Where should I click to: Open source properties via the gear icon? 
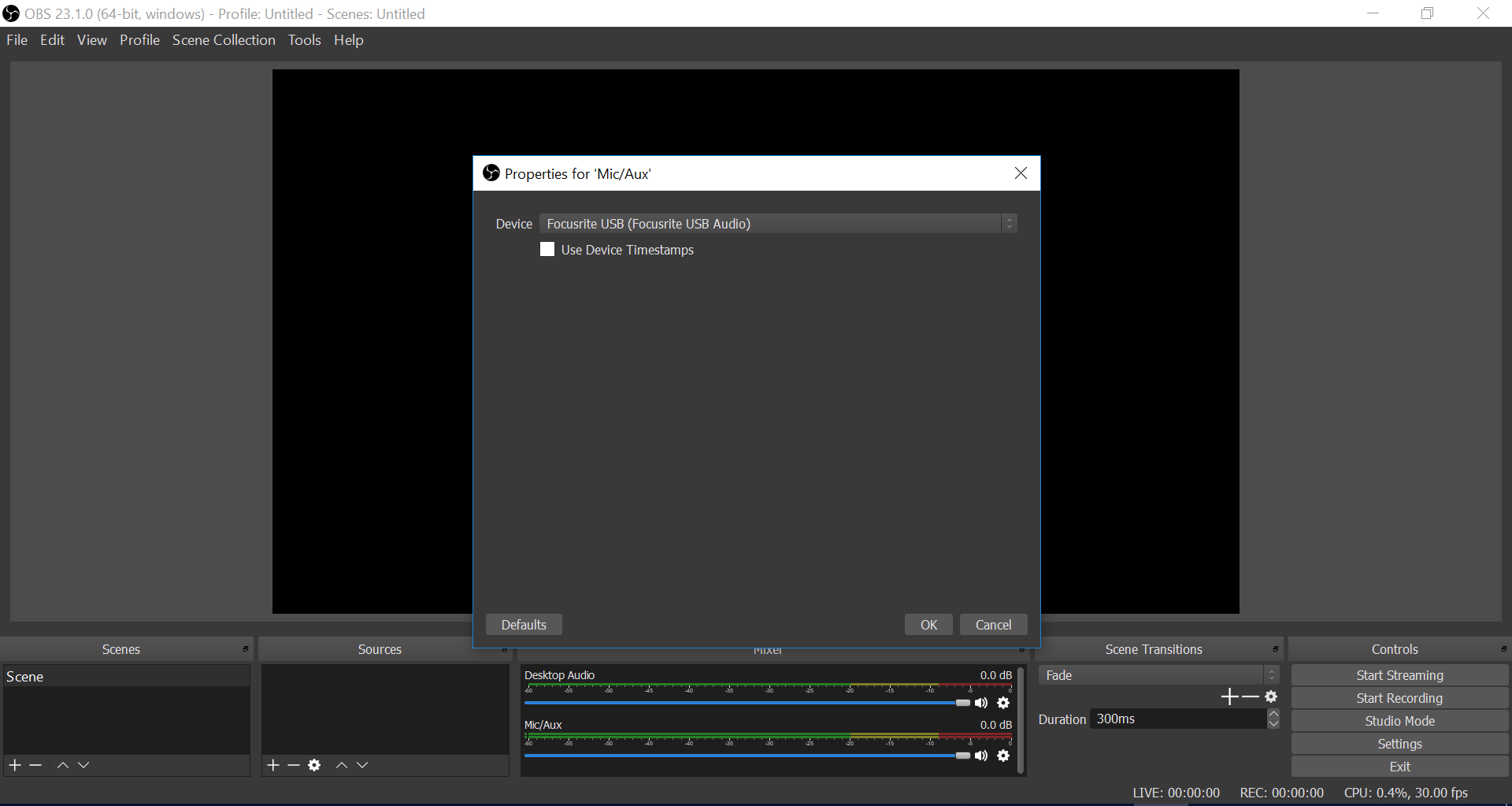(314, 764)
